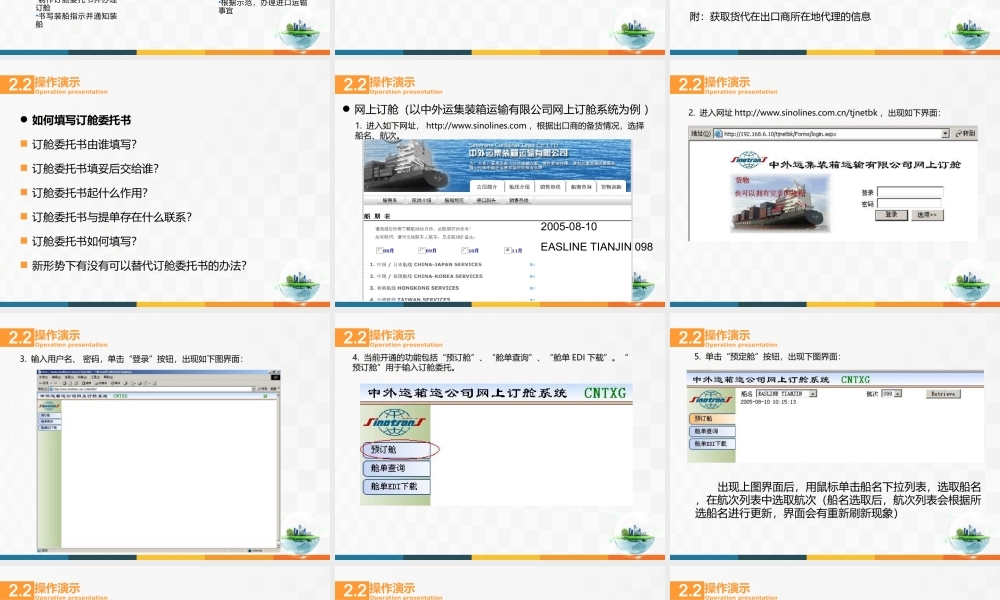Click the Sinotrans logo in step 4 slide
1000x600 pixels.
pyautogui.click(x=395, y=421)
